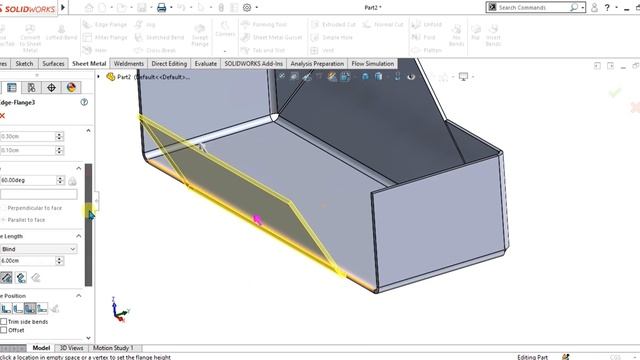Select Parallel to face option
640x360 pixels.
click(x=23, y=220)
